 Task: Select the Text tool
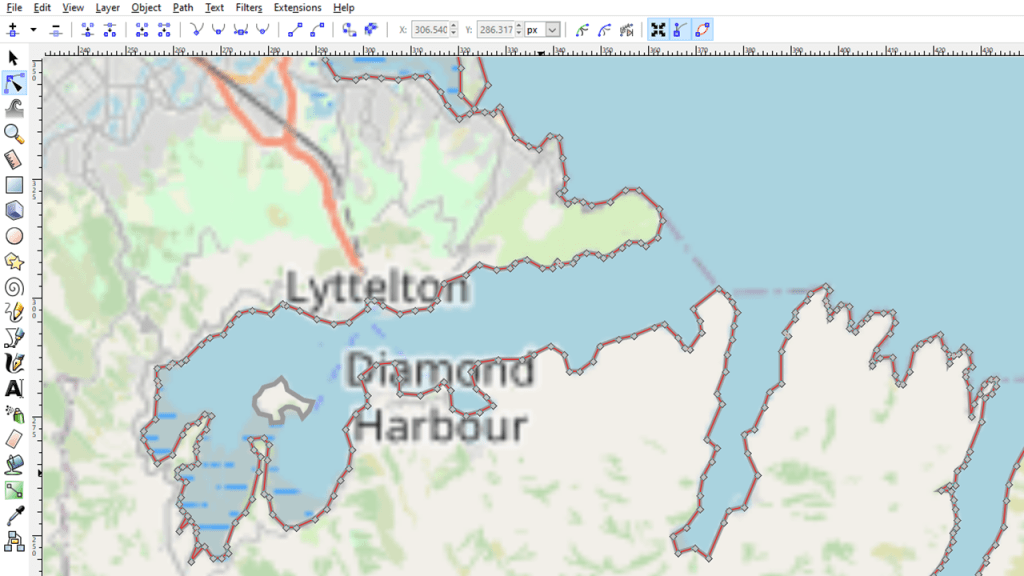(14, 388)
